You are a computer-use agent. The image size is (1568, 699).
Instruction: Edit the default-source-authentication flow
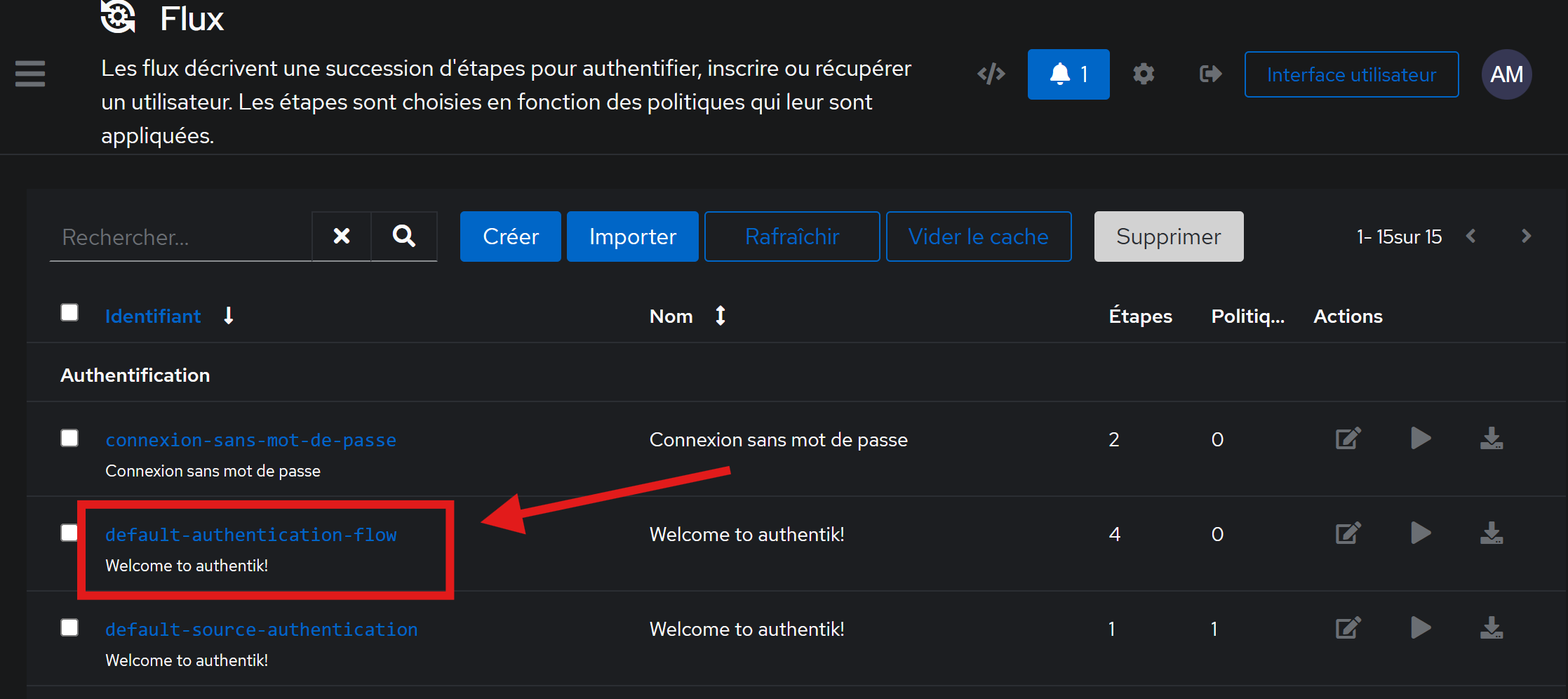1348,628
